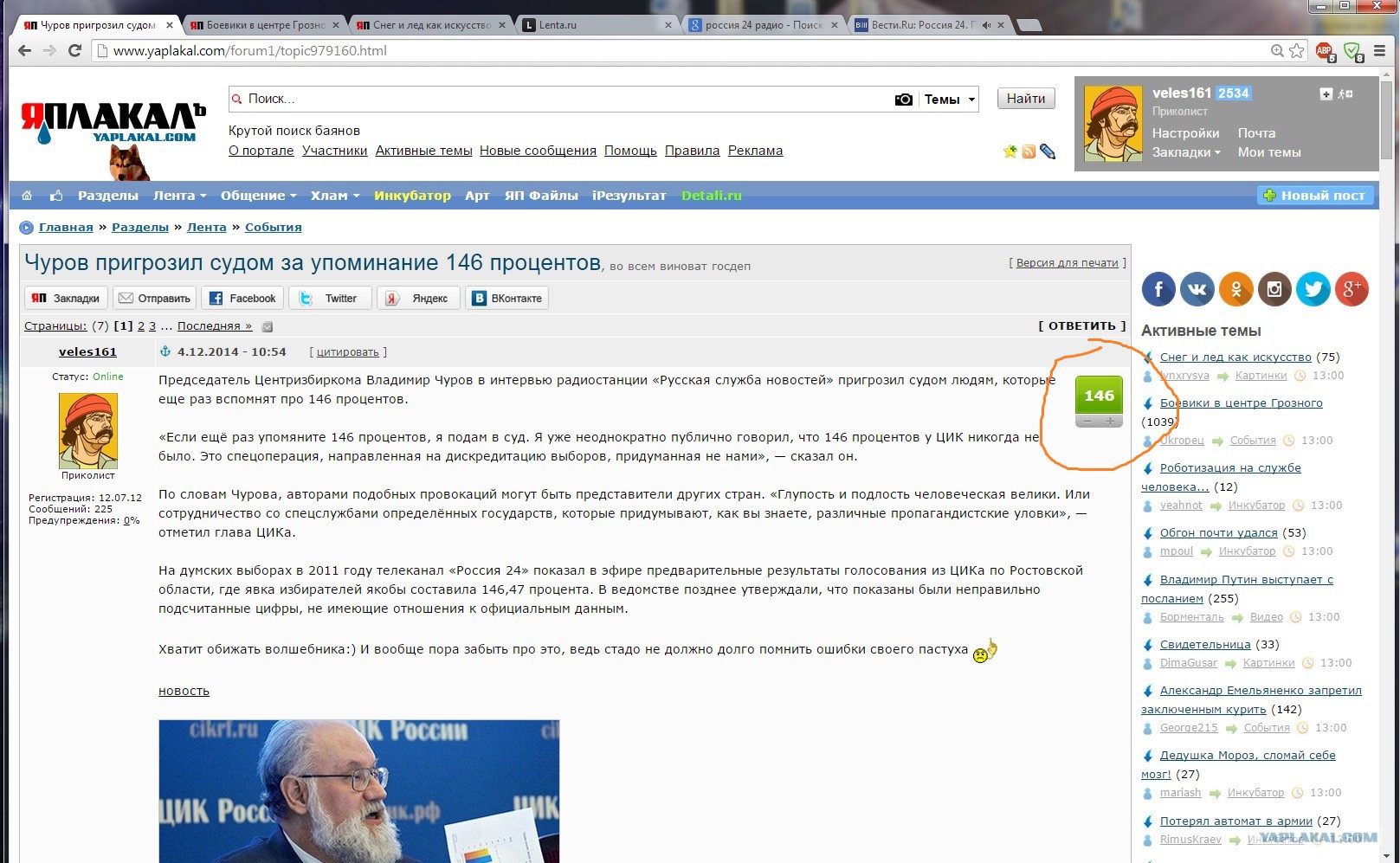Switch to the россия 24 радио search tab

(x=764, y=25)
